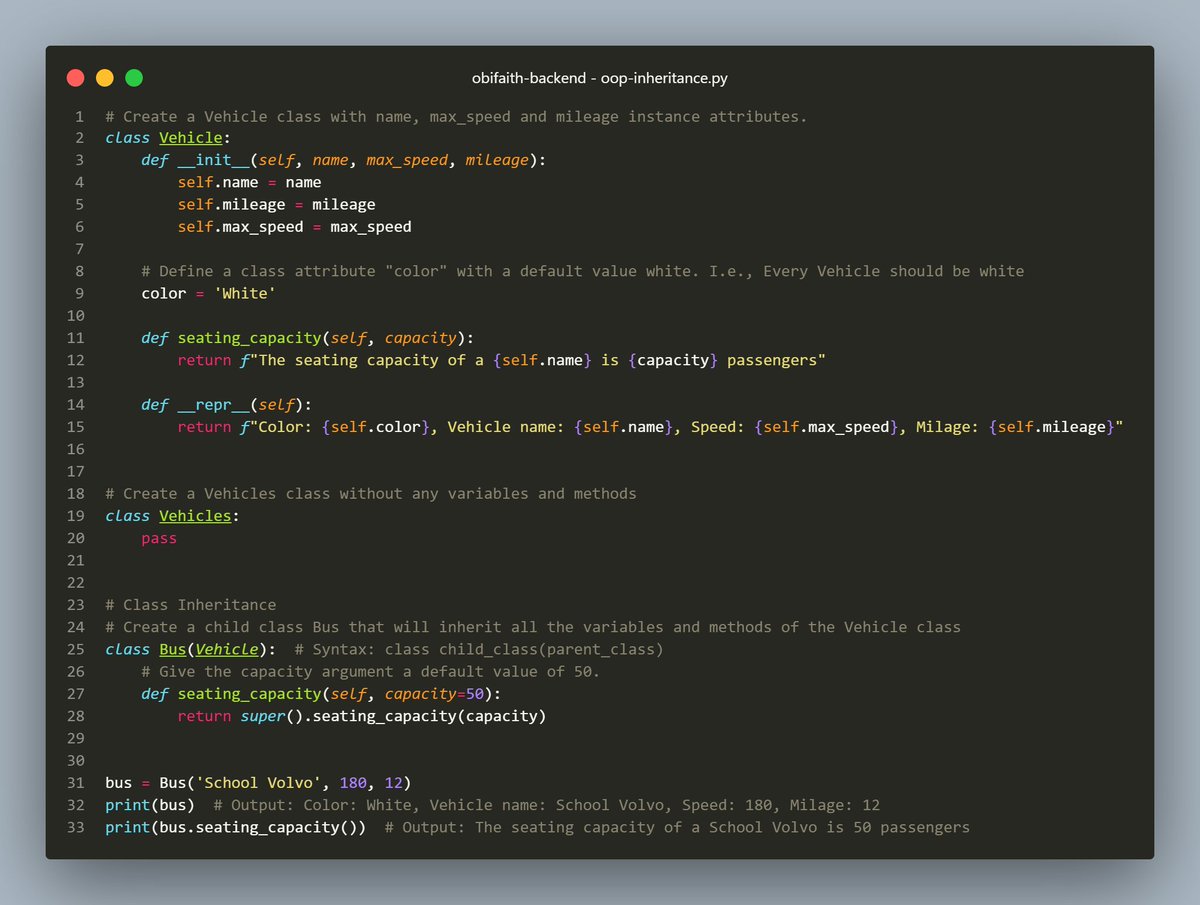
Task: Click the '# Class Inheritance' comment
Action: tap(191, 604)
